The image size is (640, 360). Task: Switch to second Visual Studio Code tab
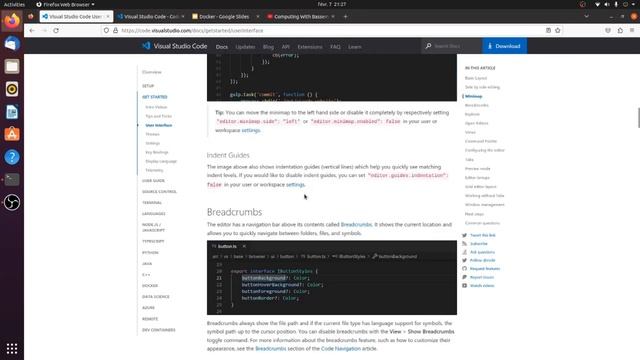pos(151,17)
